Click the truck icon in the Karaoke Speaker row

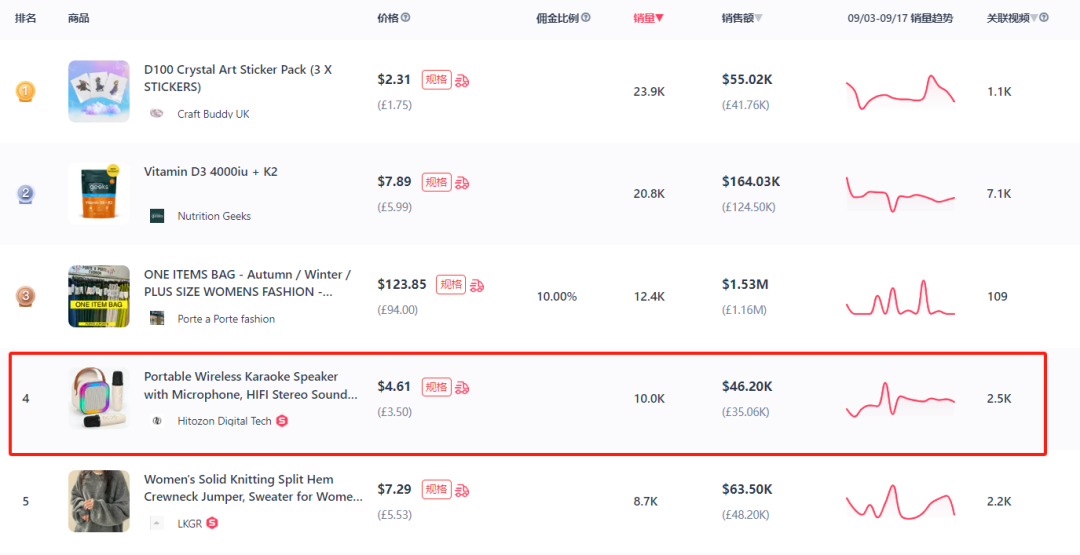[x=462, y=387]
